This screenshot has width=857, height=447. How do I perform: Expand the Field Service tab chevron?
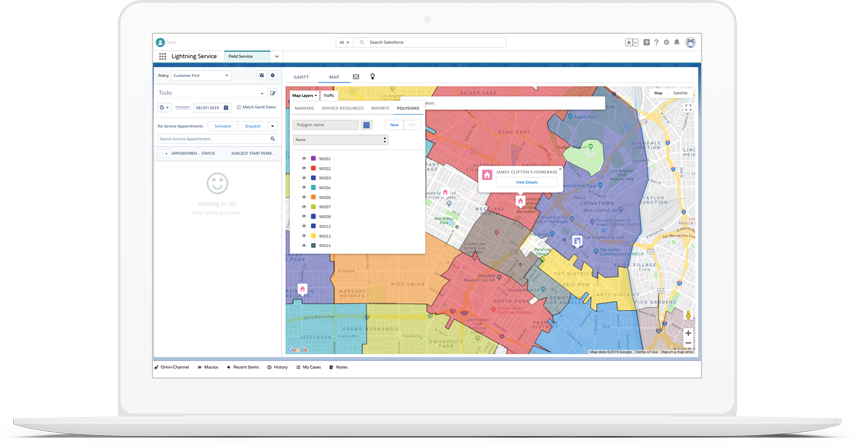(x=277, y=56)
